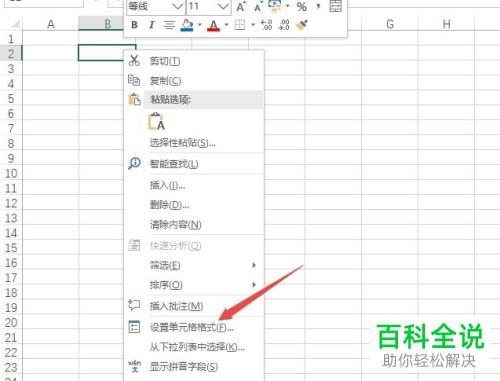Expand the 筛选(E) filter submenu
The image size is (500, 381).
click(x=194, y=265)
